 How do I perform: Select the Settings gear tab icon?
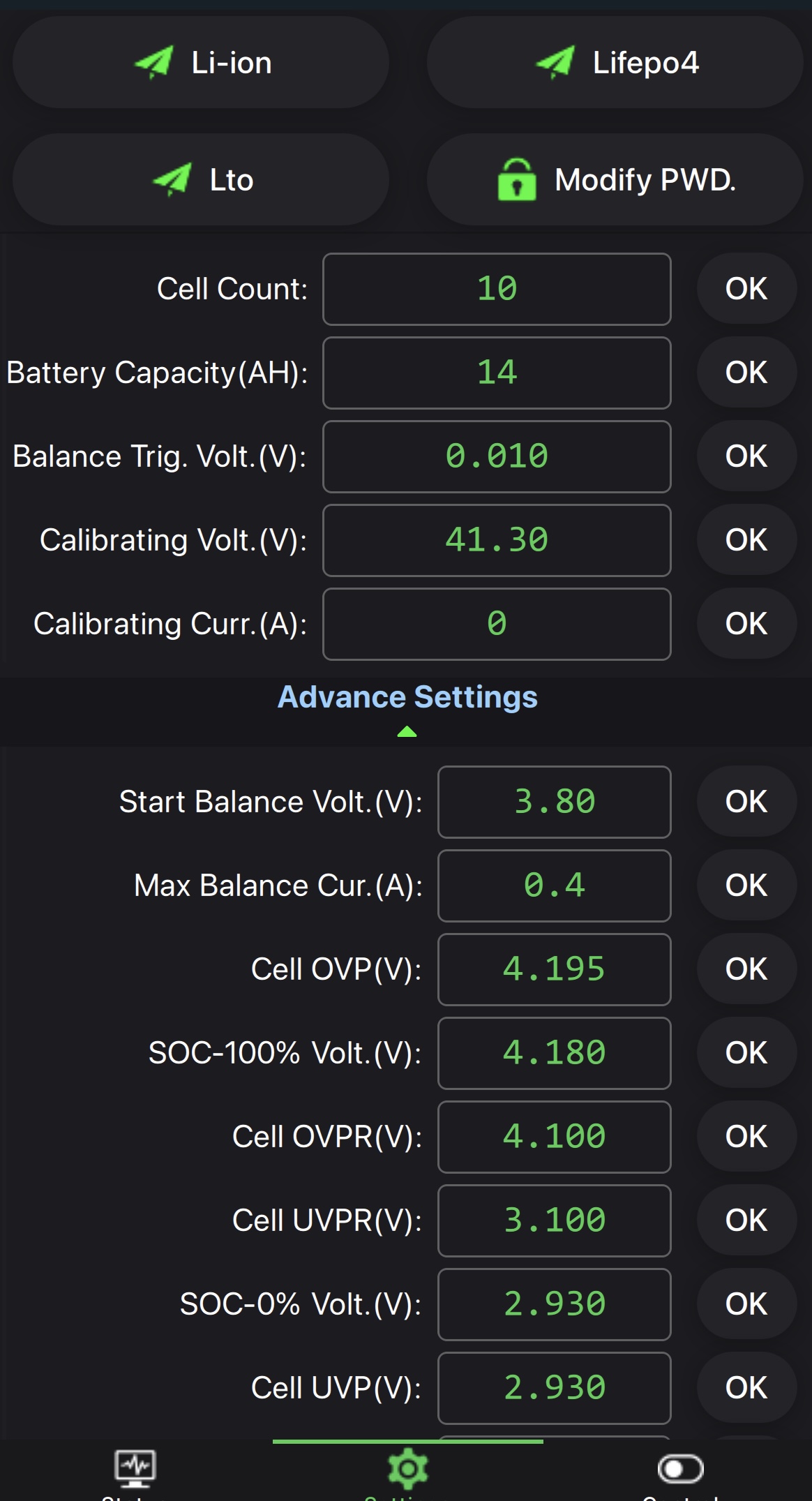[407, 1469]
